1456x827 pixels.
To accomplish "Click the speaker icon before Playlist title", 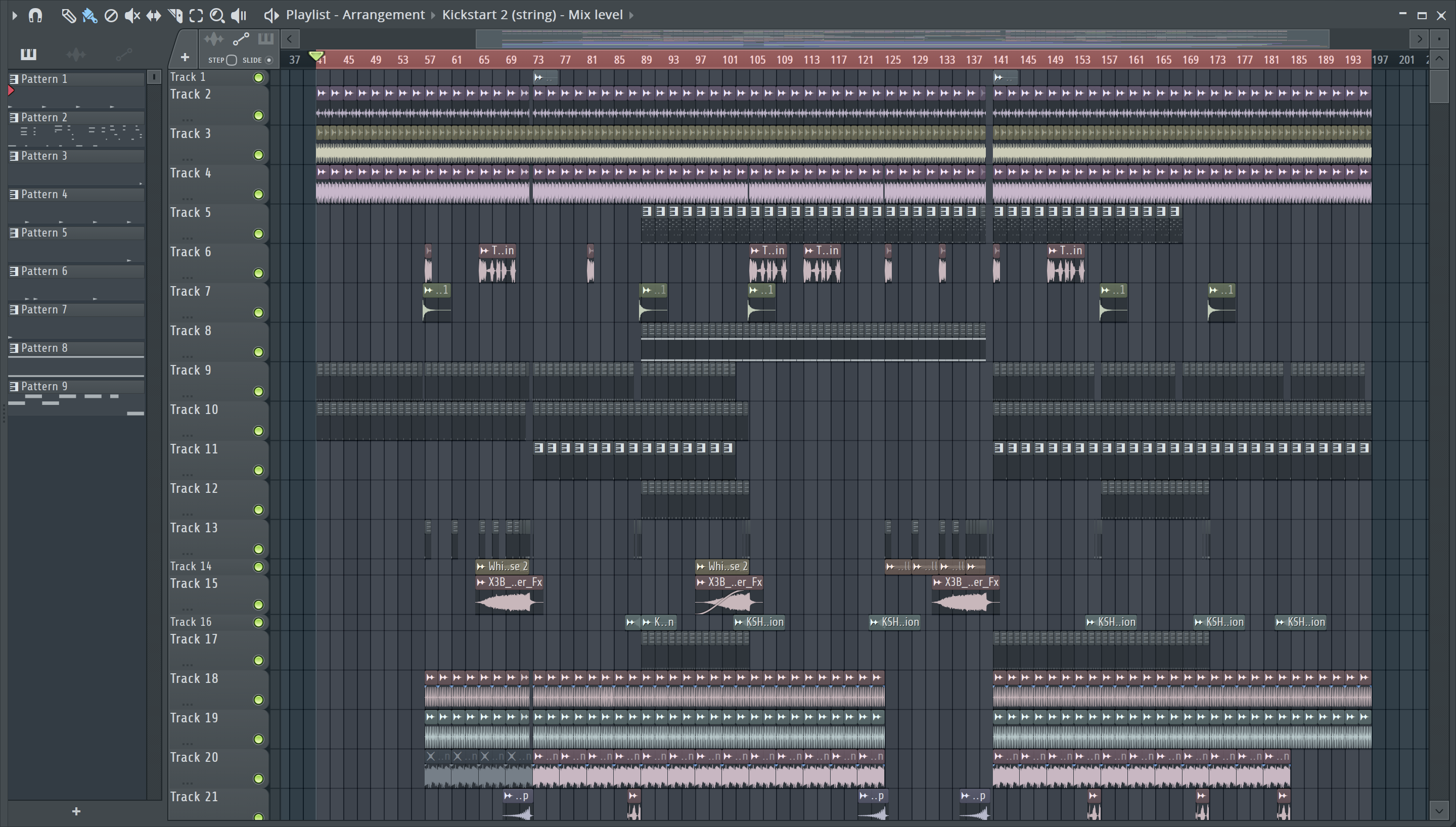I will (271, 15).
